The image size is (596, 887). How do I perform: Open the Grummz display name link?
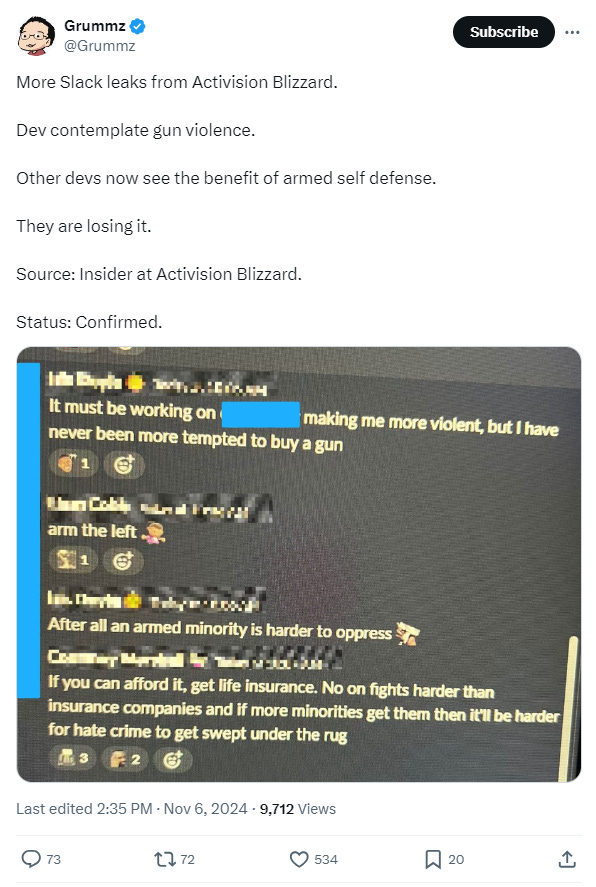pyautogui.click(x=94, y=26)
